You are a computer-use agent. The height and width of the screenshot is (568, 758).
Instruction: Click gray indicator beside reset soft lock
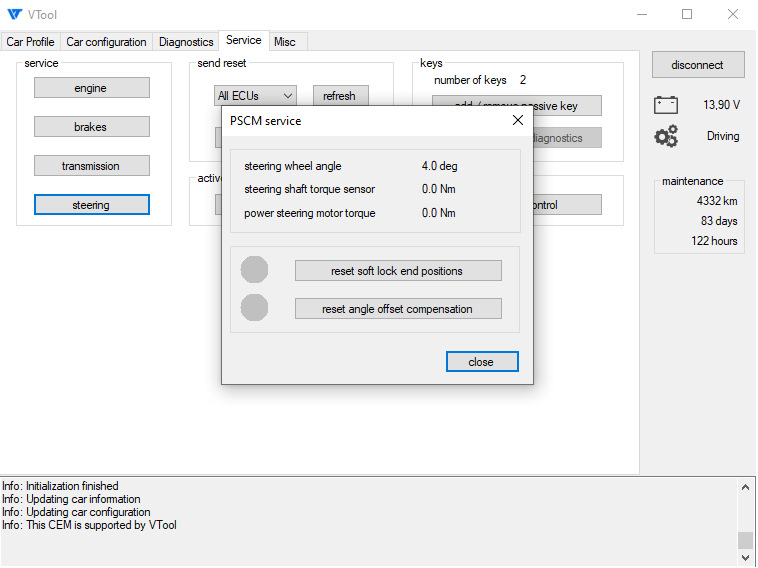point(255,270)
